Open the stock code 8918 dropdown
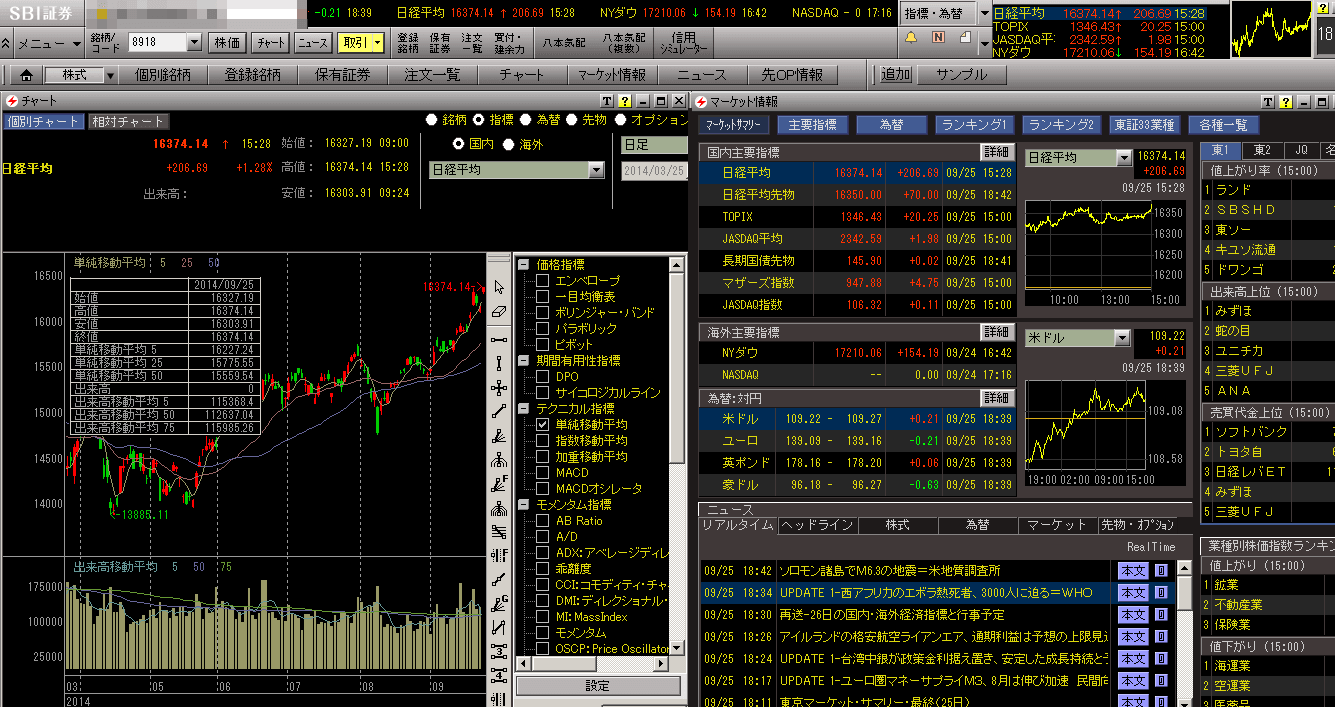 [x=194, y=43]
